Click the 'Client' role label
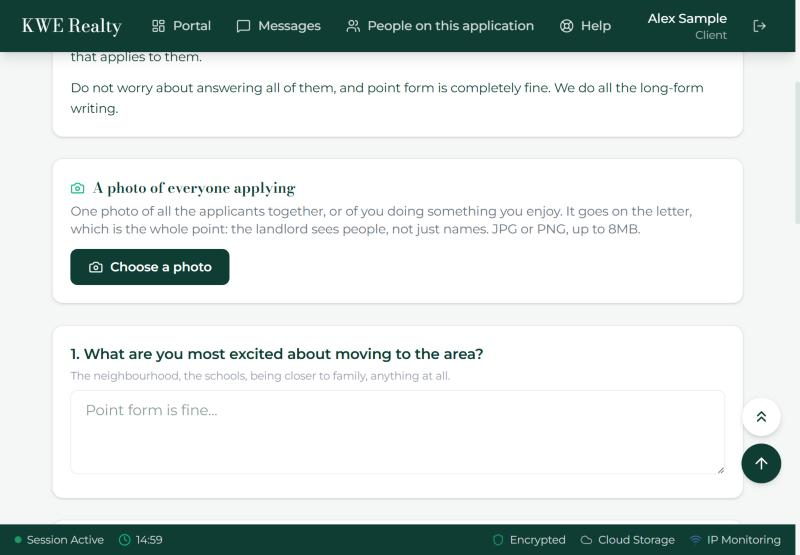The image size is (800, 555). 711,35
